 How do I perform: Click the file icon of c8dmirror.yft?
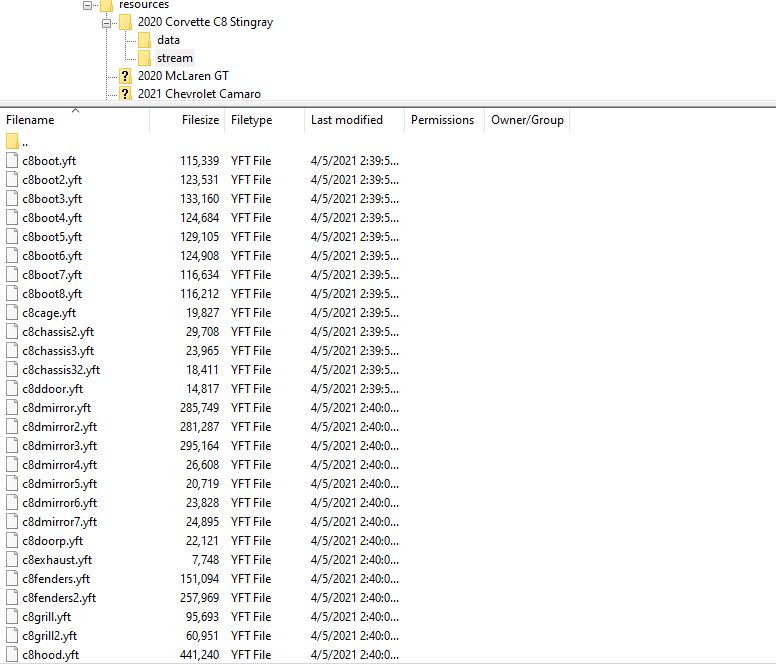[12, 407]
